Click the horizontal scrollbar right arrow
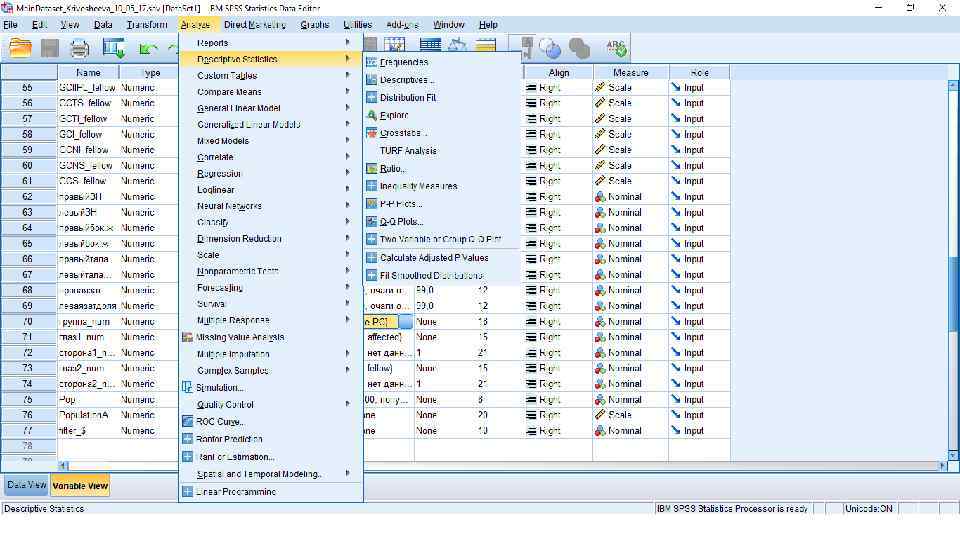The image size is (960, 540). pos(942,466)
